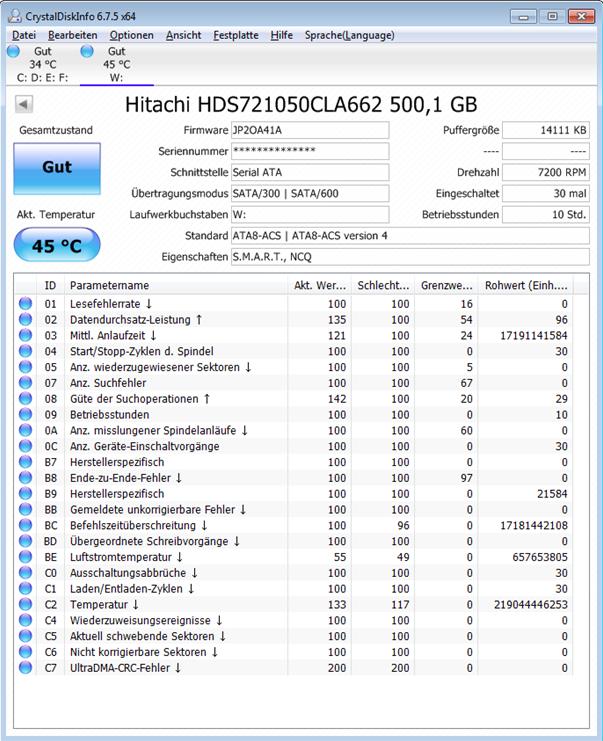Image resolution: width=603 pixels, height=741 pixels.
Task: Click the raw value 17191141584
Action: (534, 336)
